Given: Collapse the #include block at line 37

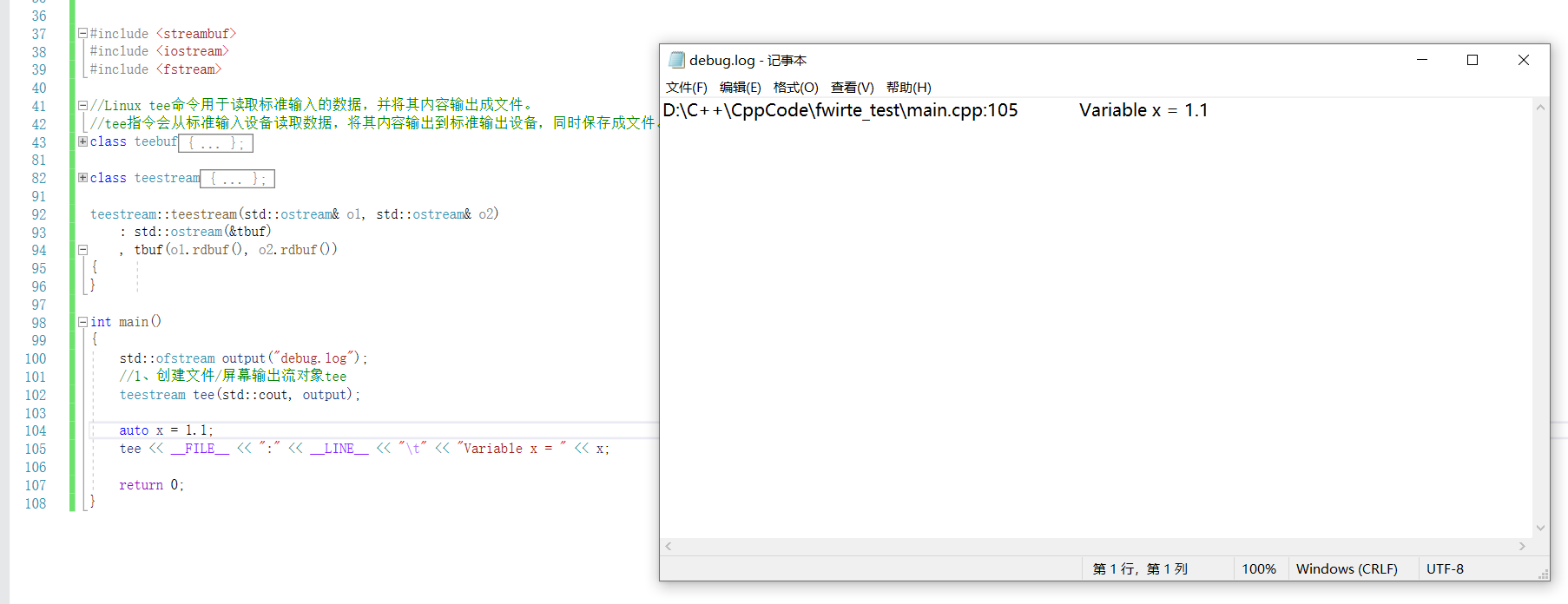Looking at the screenshot, I should (x=82, y=33).
